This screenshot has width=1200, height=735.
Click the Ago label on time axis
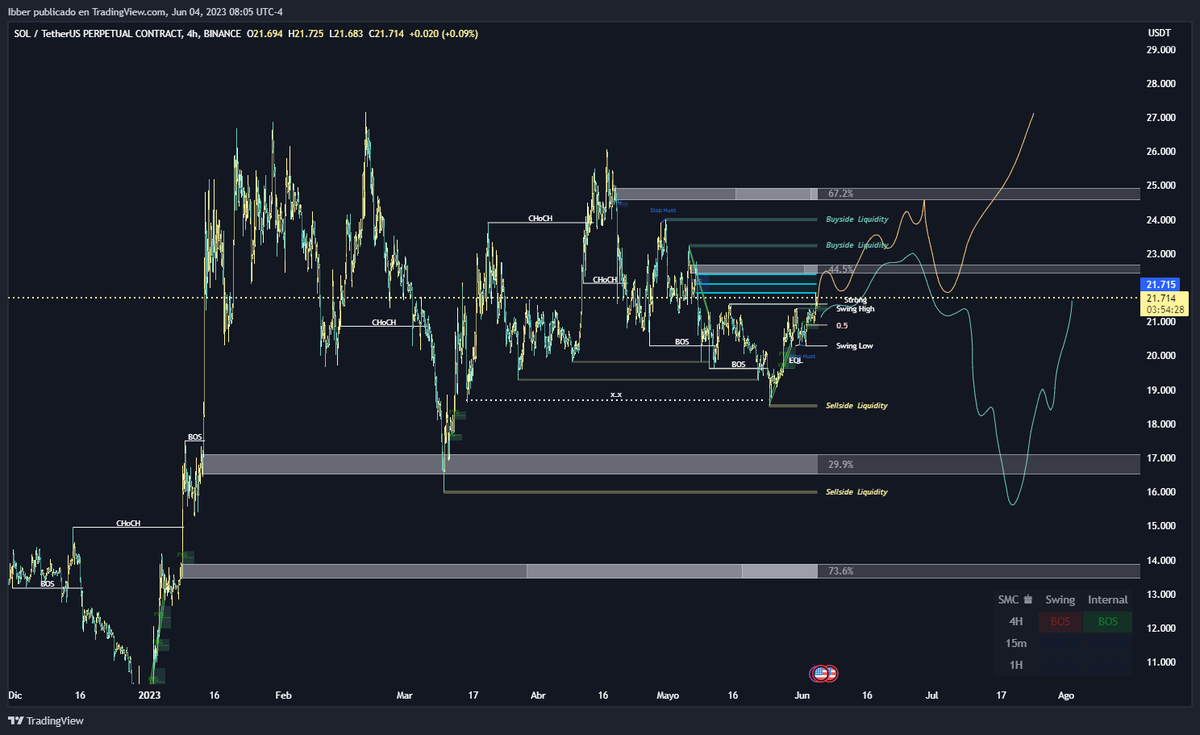(1066, 694)
